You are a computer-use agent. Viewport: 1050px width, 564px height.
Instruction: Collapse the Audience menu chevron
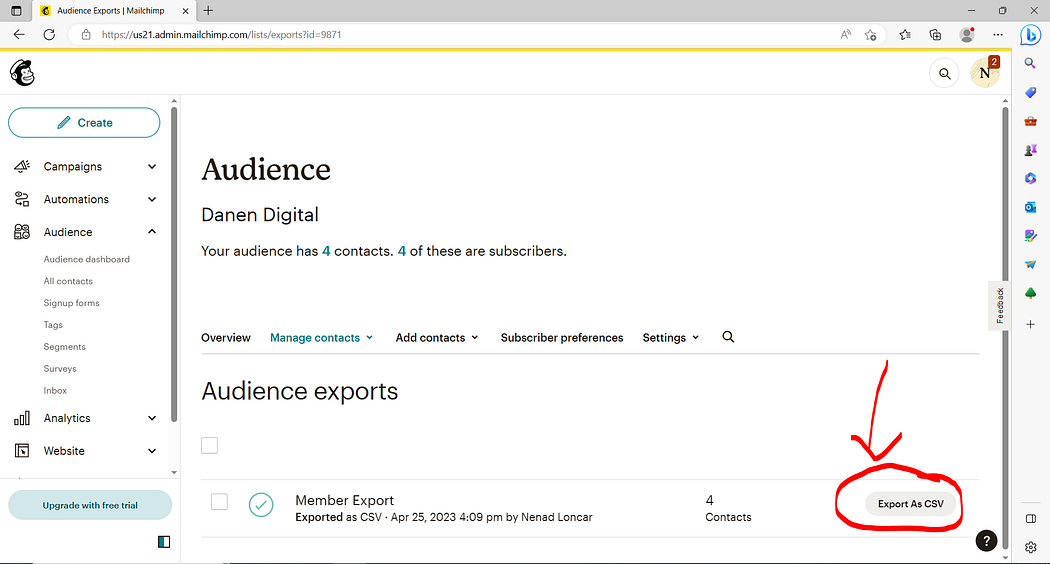pos(152,232)
